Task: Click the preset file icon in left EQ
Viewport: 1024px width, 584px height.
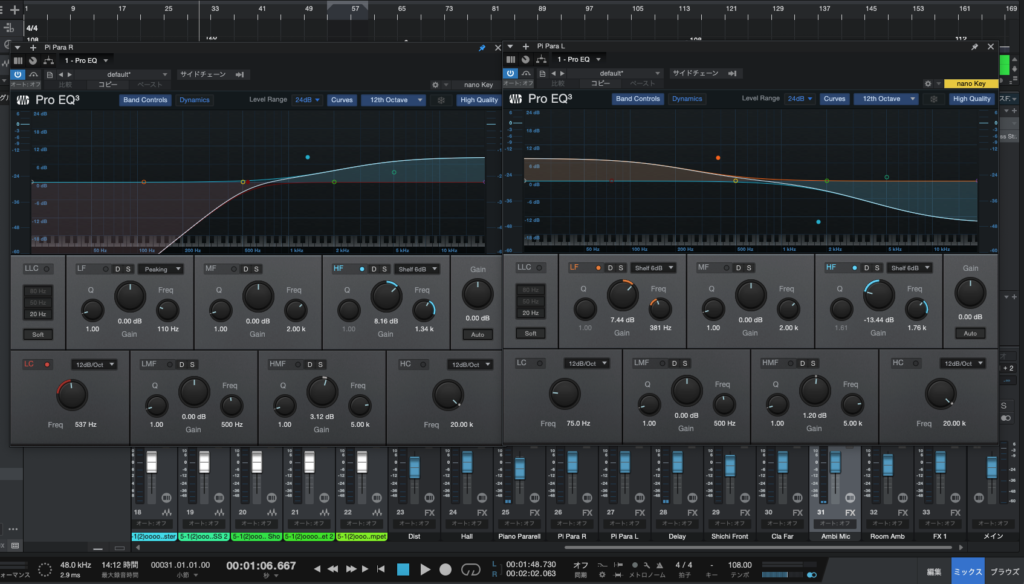Action: 50,74
